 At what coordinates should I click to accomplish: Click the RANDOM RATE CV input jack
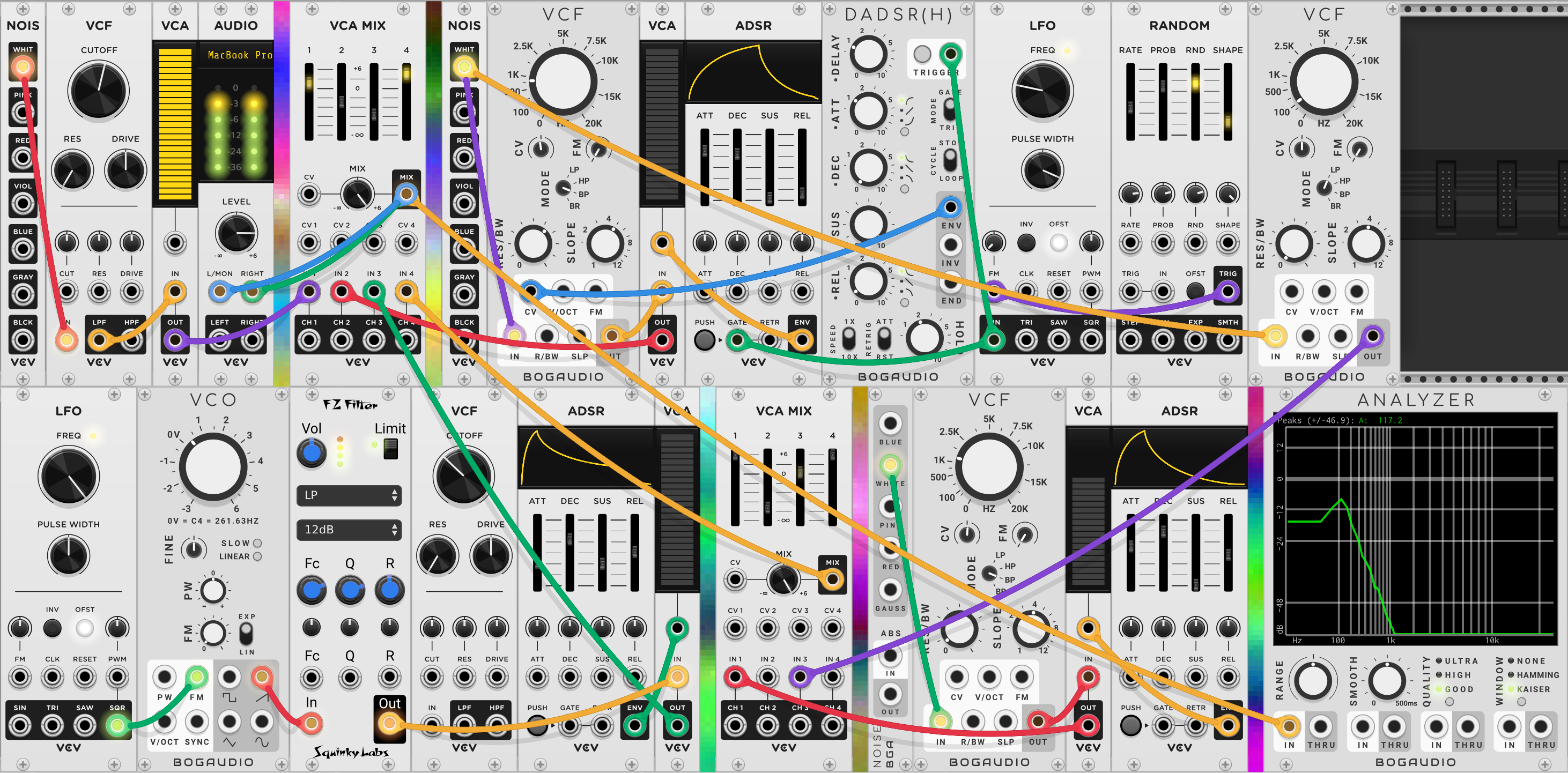1130,243
